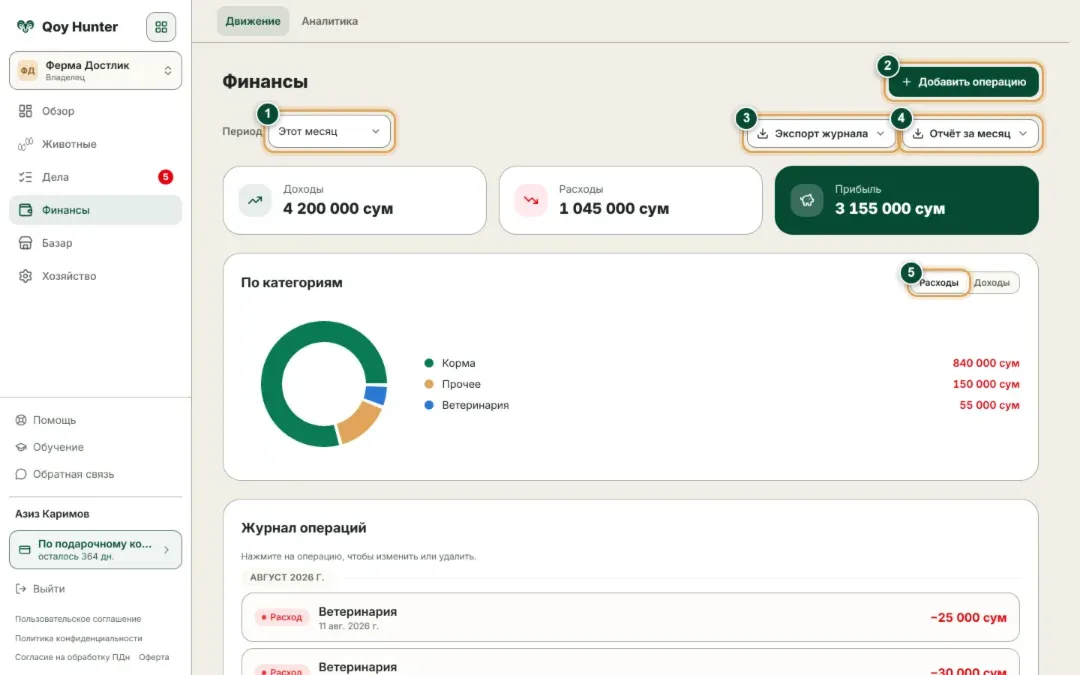
Task: Click the Обучение graduation cap icon
Action: click(x=21, y=447)
